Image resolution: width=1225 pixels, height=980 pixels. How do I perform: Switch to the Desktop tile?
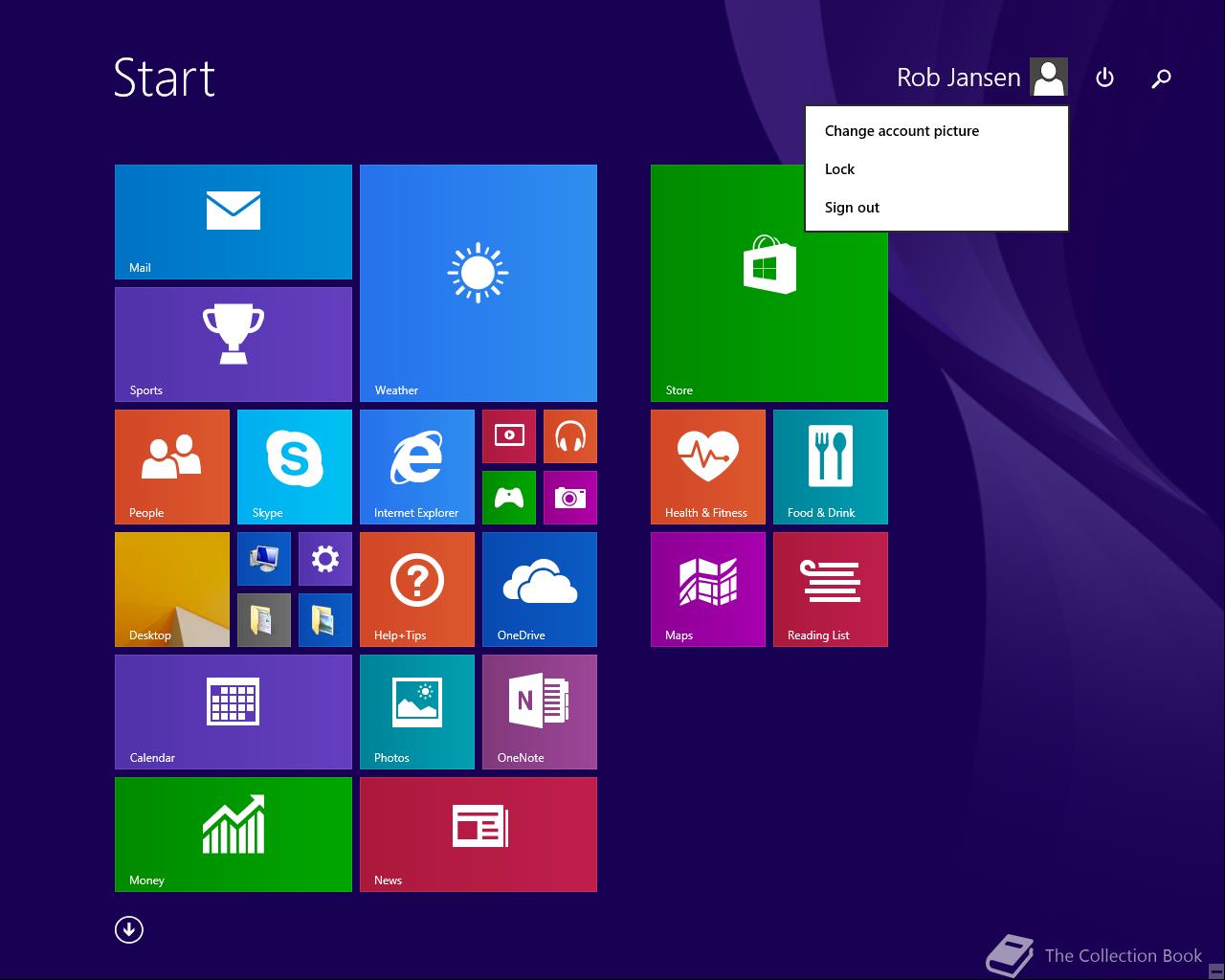[x=172, y=590]
